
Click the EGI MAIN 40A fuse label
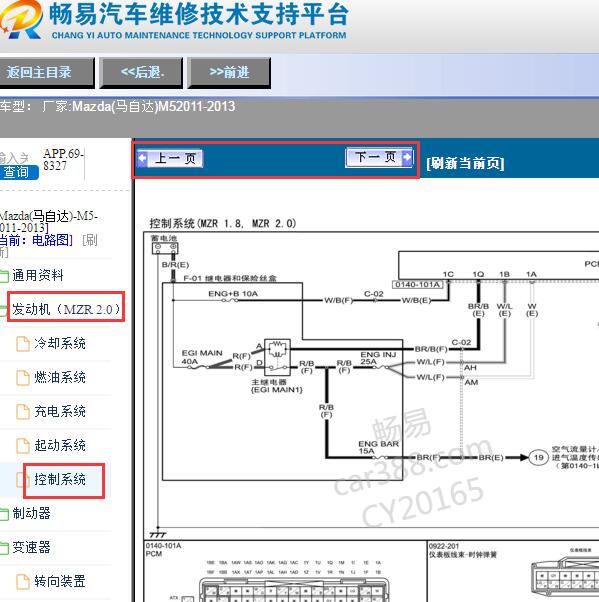coord(202,357)
